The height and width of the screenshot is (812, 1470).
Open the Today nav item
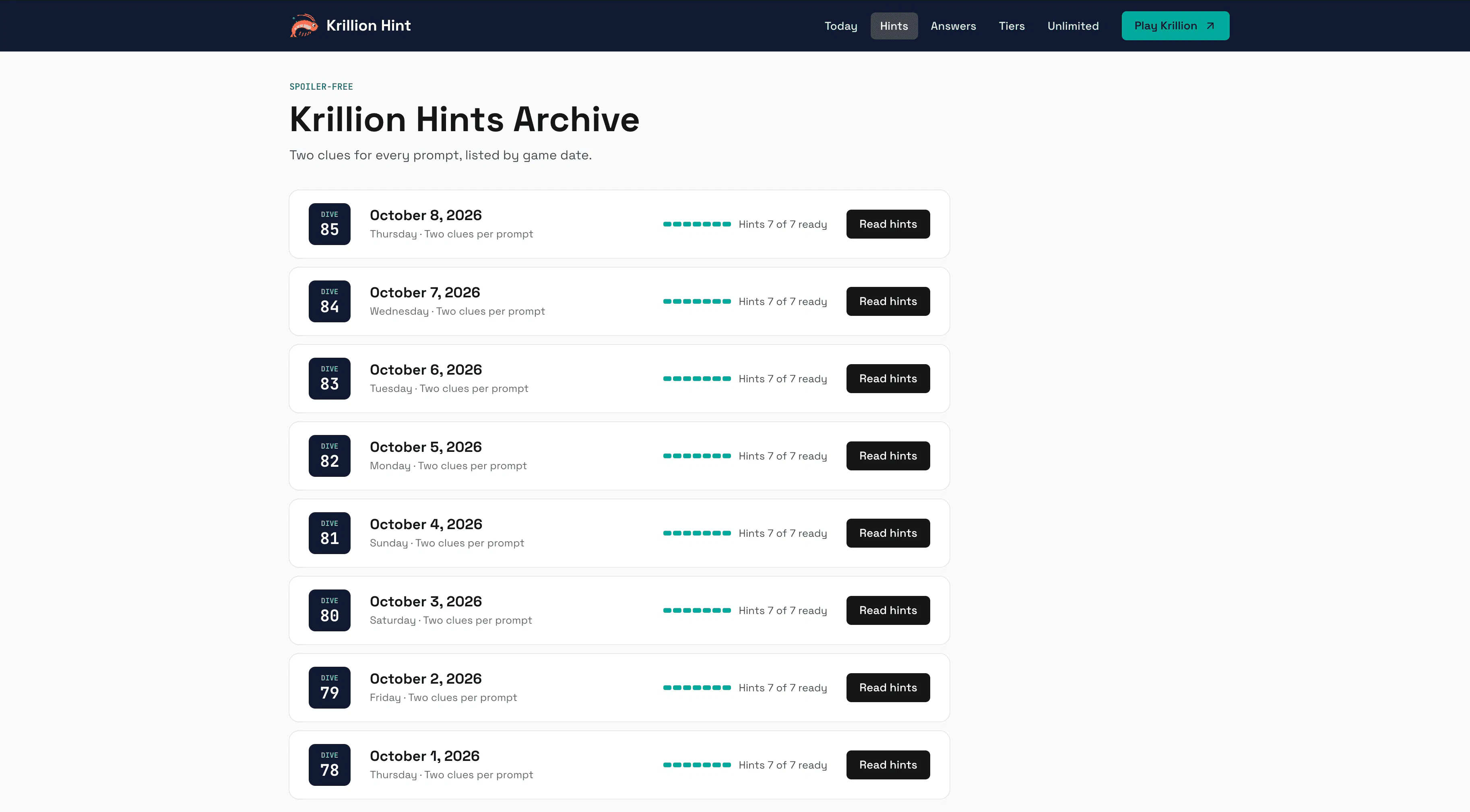pyautogui.click(x=840, y=26)
